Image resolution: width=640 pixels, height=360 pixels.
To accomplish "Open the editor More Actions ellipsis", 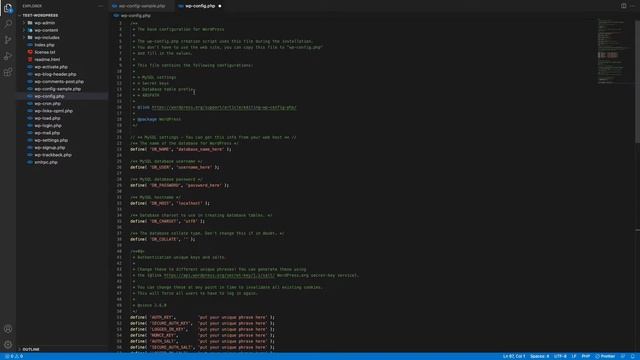I will 633,6.
